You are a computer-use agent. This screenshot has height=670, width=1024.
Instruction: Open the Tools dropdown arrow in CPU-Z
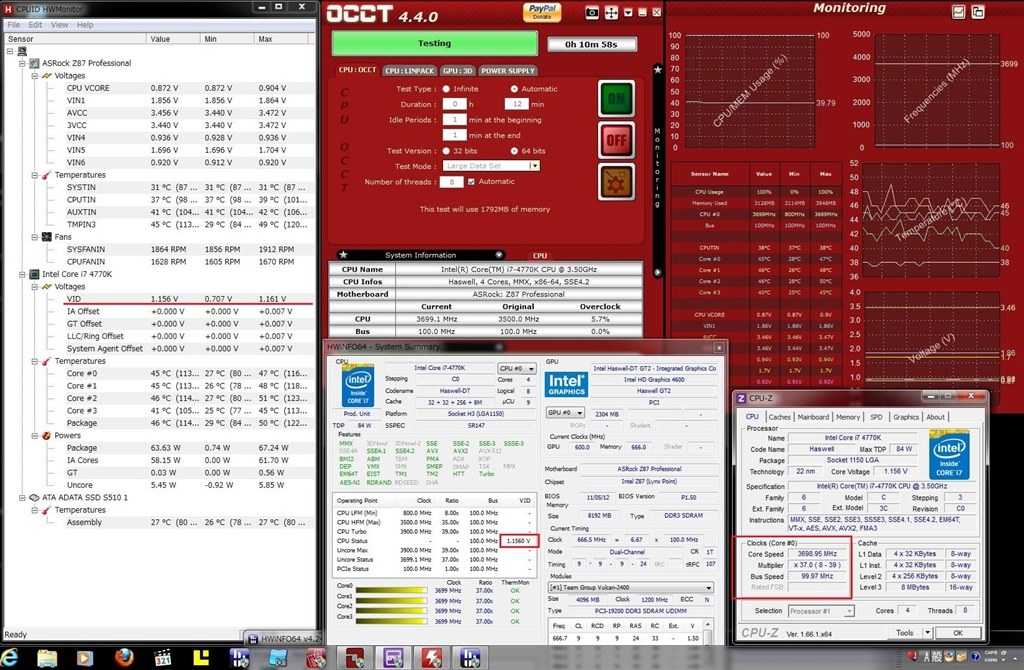coord(927,633)
